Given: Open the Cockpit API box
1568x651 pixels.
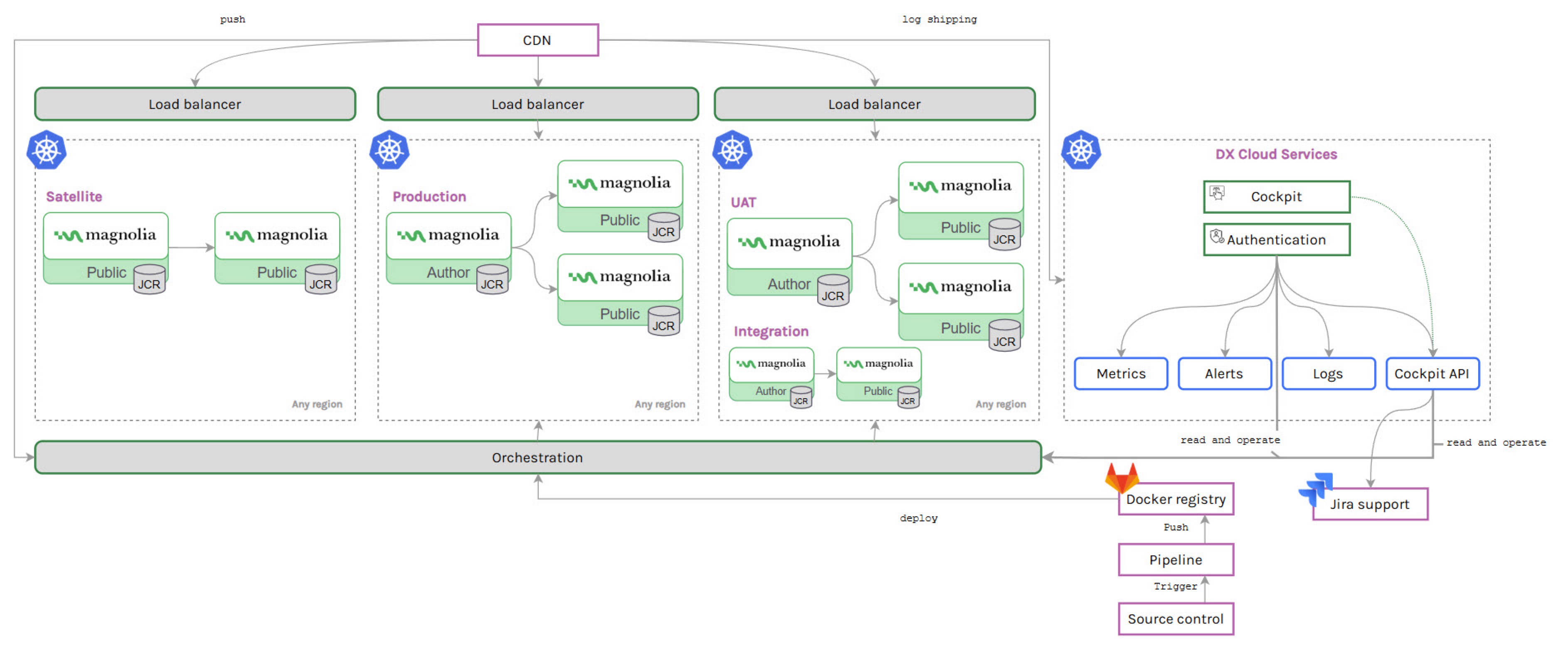Looking at the screenshot, I should pos(1432,373).
